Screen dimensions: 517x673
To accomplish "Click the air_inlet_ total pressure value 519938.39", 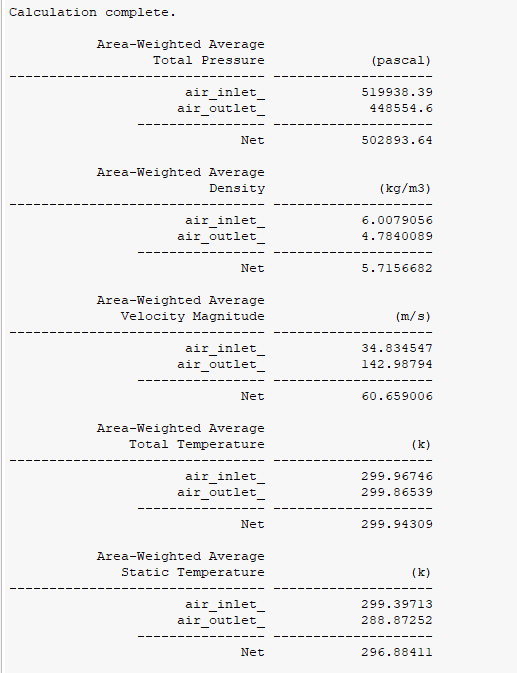I will coord(397,92).
